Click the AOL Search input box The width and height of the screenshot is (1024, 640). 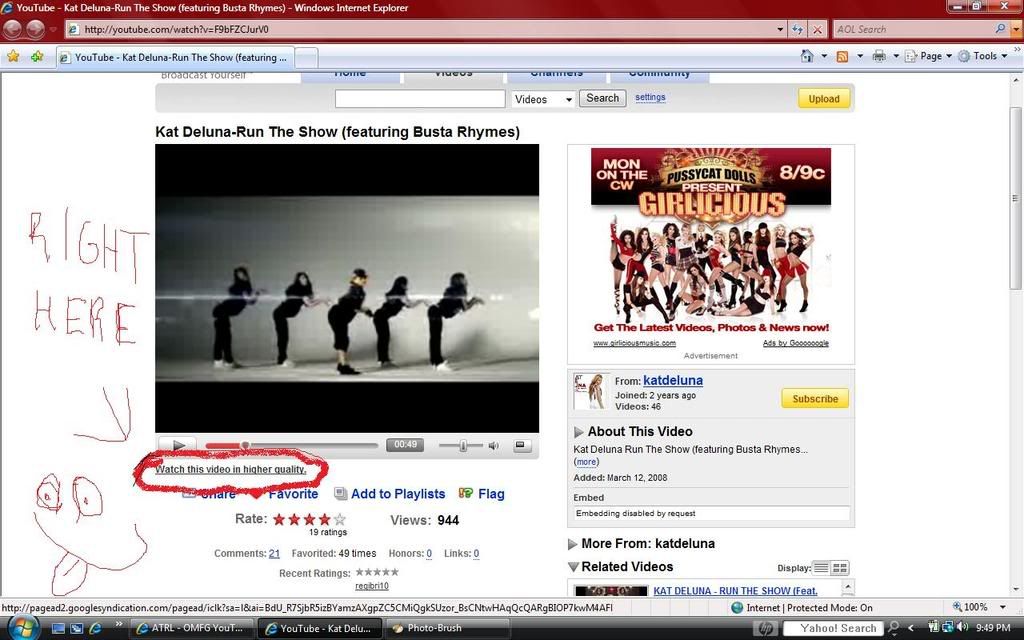tap(912, 29)
